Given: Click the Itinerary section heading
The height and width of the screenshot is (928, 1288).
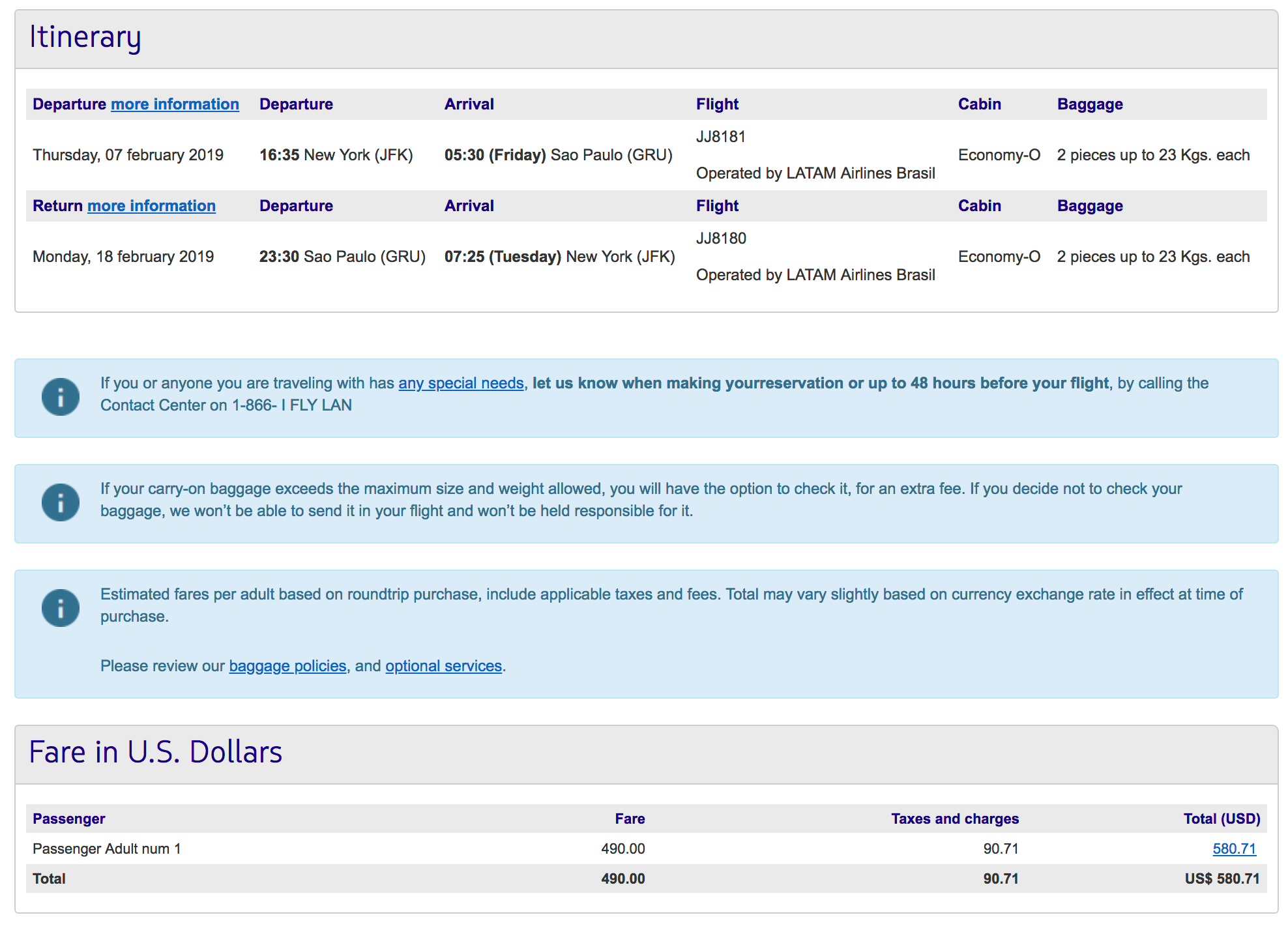Looking at the screenshot, I should (x=85, y=38).
